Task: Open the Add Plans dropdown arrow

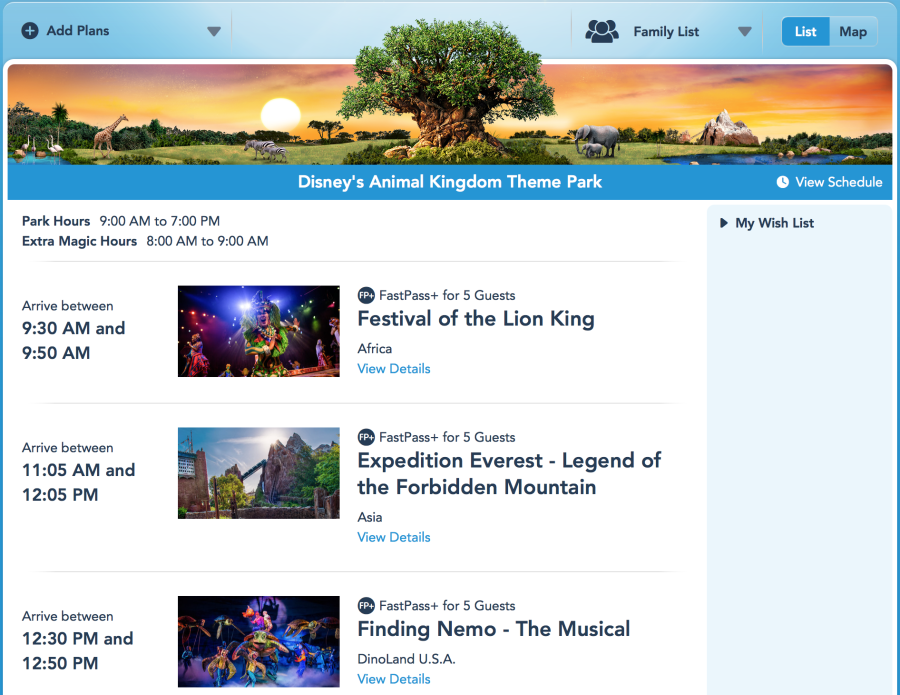Action: pos(214,32)
